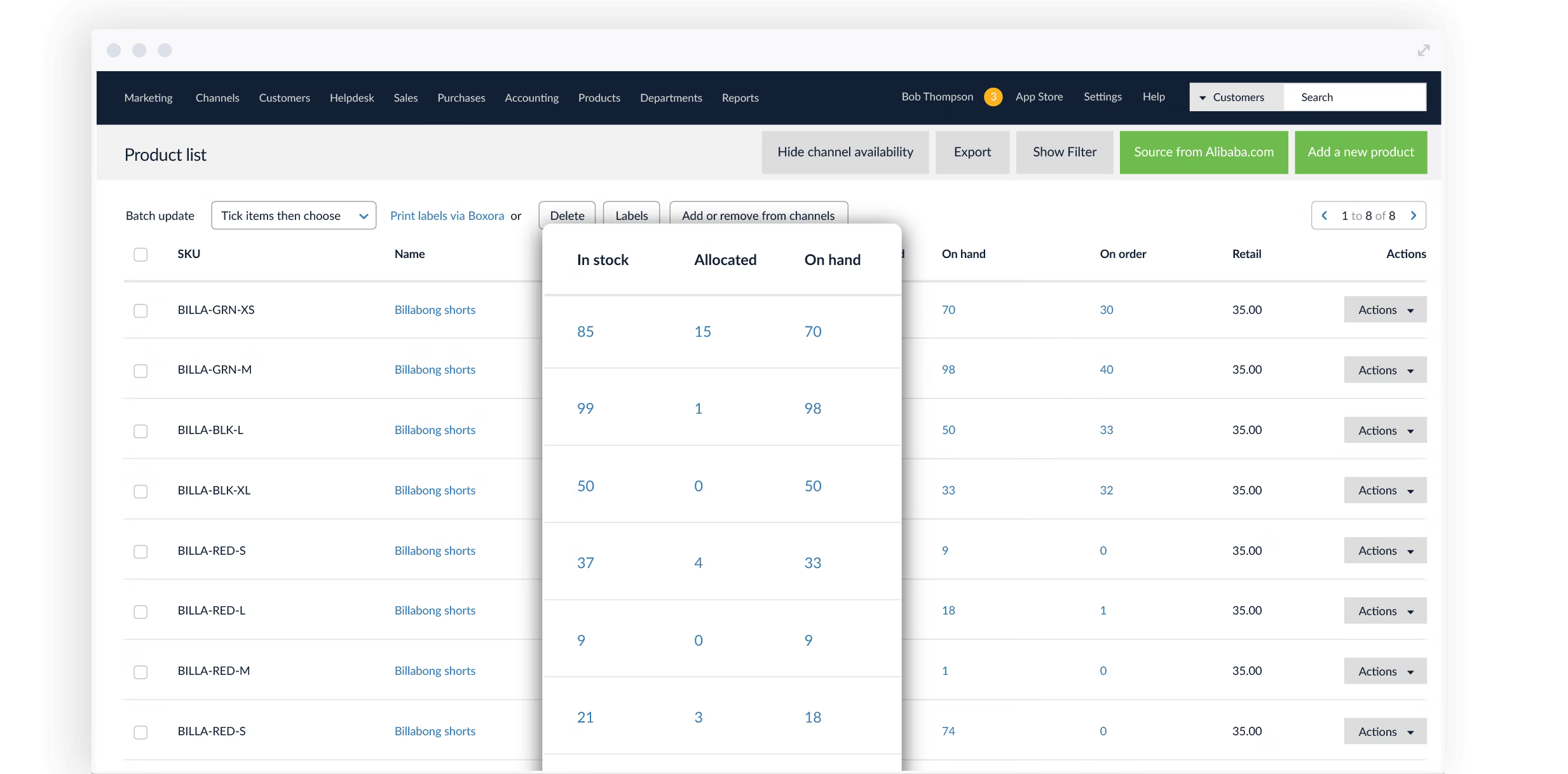Click the orange notification badge showing 3
This screenshot has width=1568, height=774.
[993, 97]
